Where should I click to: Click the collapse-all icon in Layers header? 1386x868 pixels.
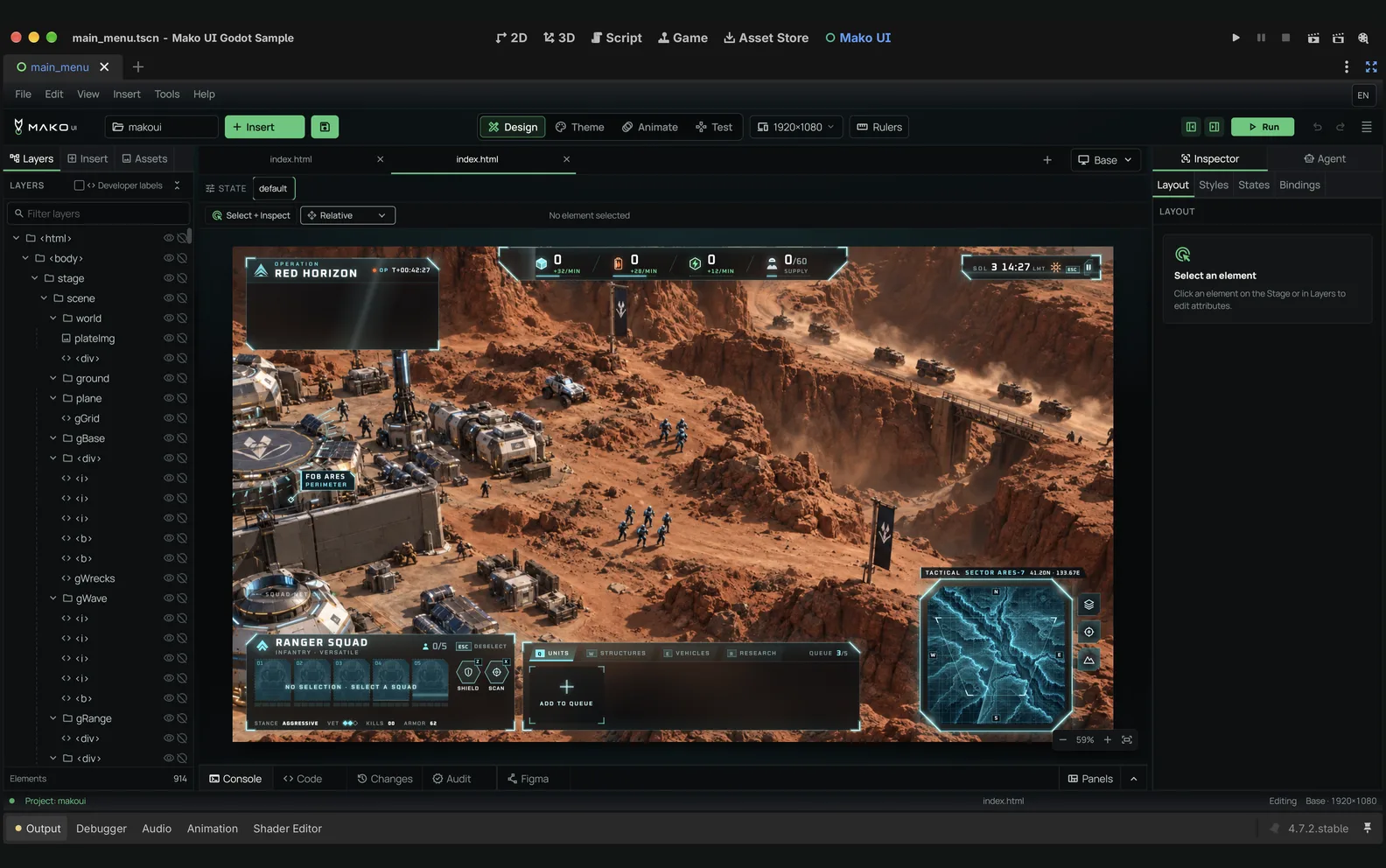[177, 185]
